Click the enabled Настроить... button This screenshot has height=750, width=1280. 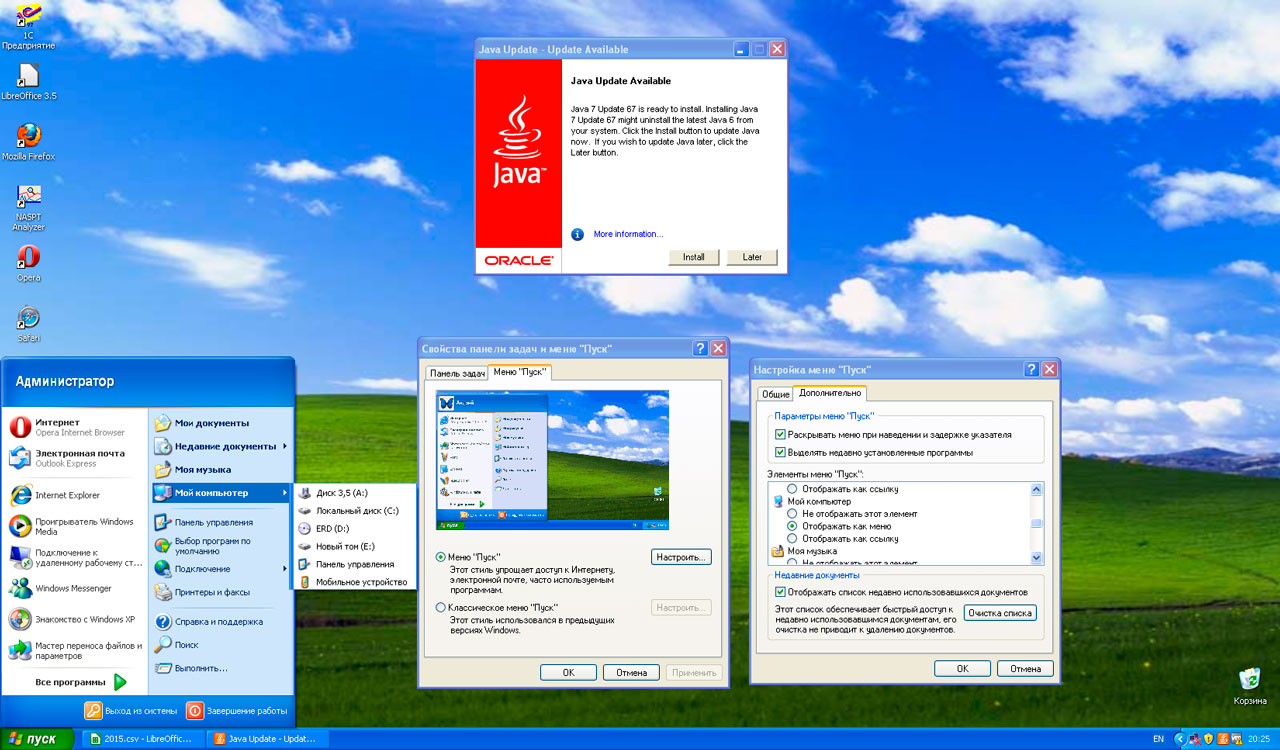681,557
